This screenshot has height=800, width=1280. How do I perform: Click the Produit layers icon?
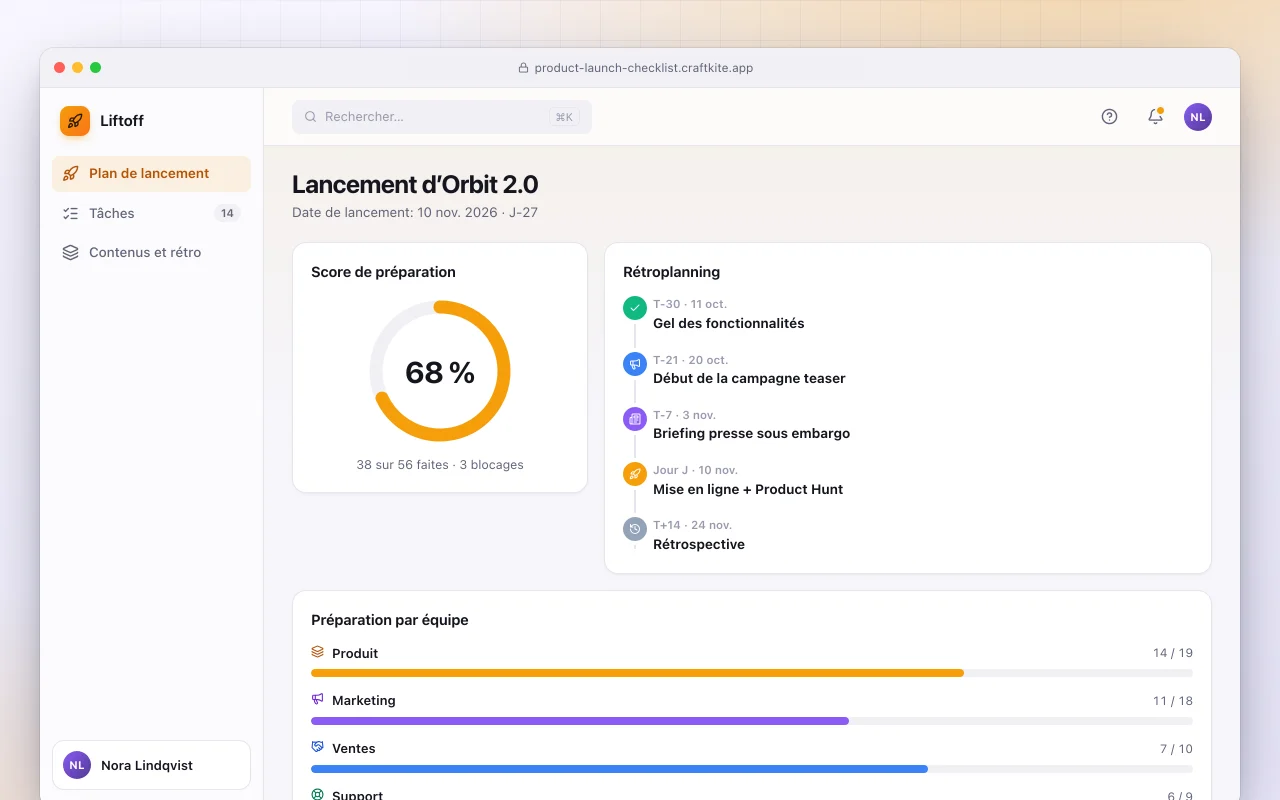tap(318, 652)
